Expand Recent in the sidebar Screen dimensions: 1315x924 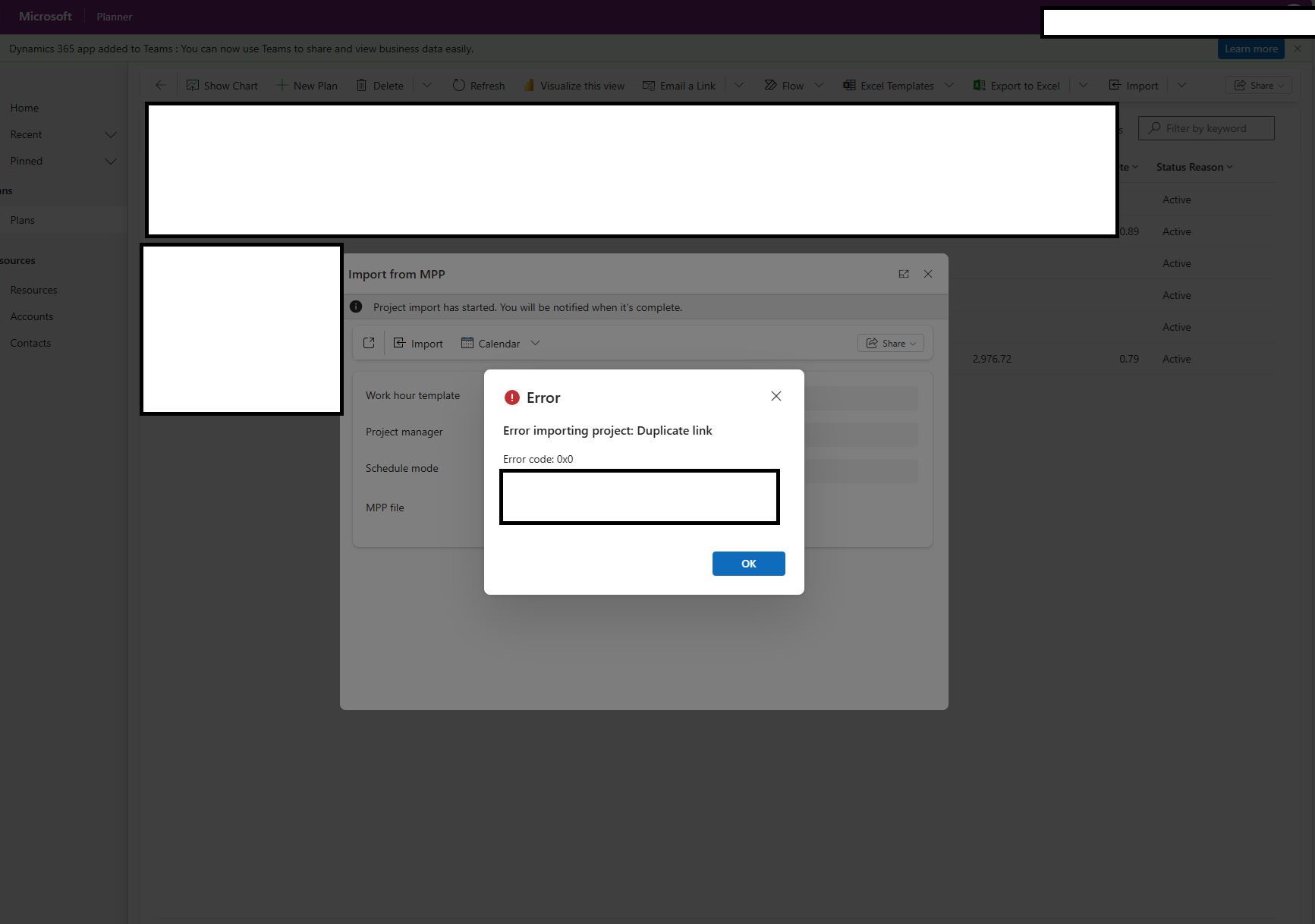point(111,135)
